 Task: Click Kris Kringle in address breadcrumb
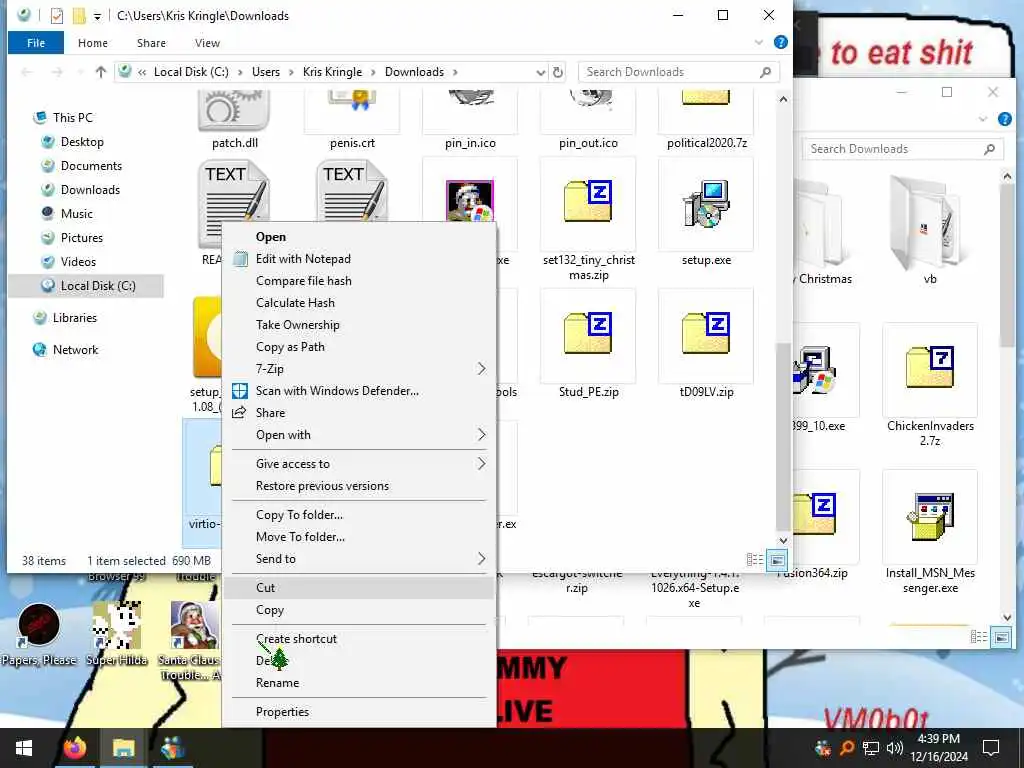point(332,72)
